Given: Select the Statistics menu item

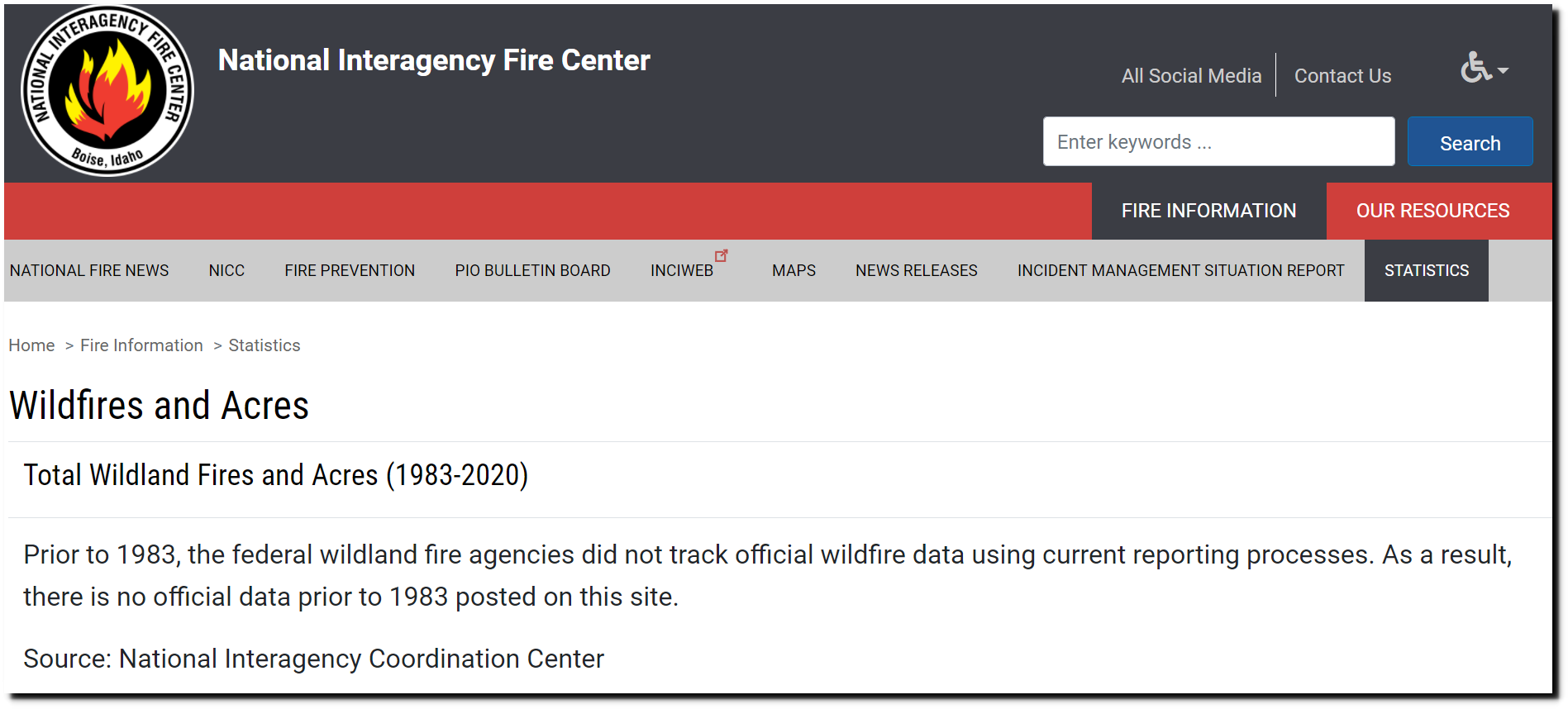Looking at the screenshot, I should (x=1426, y=270).
